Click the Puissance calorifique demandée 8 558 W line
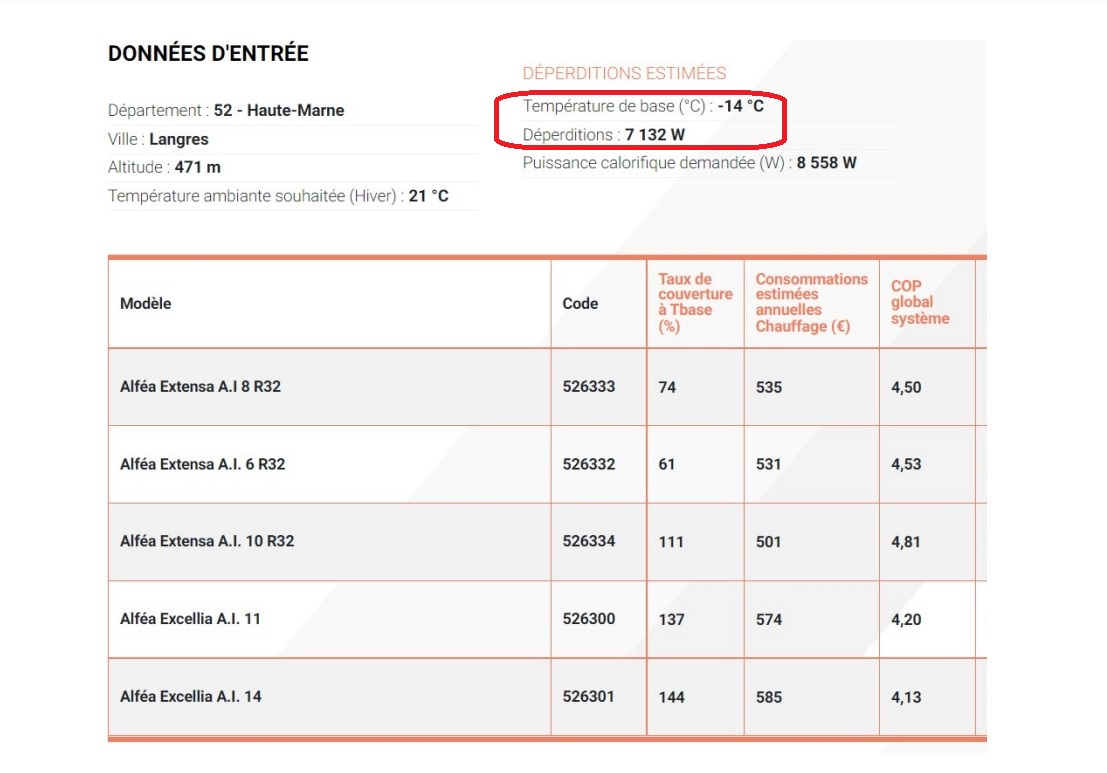This screenshot has height=773, width=1107. 690,163
